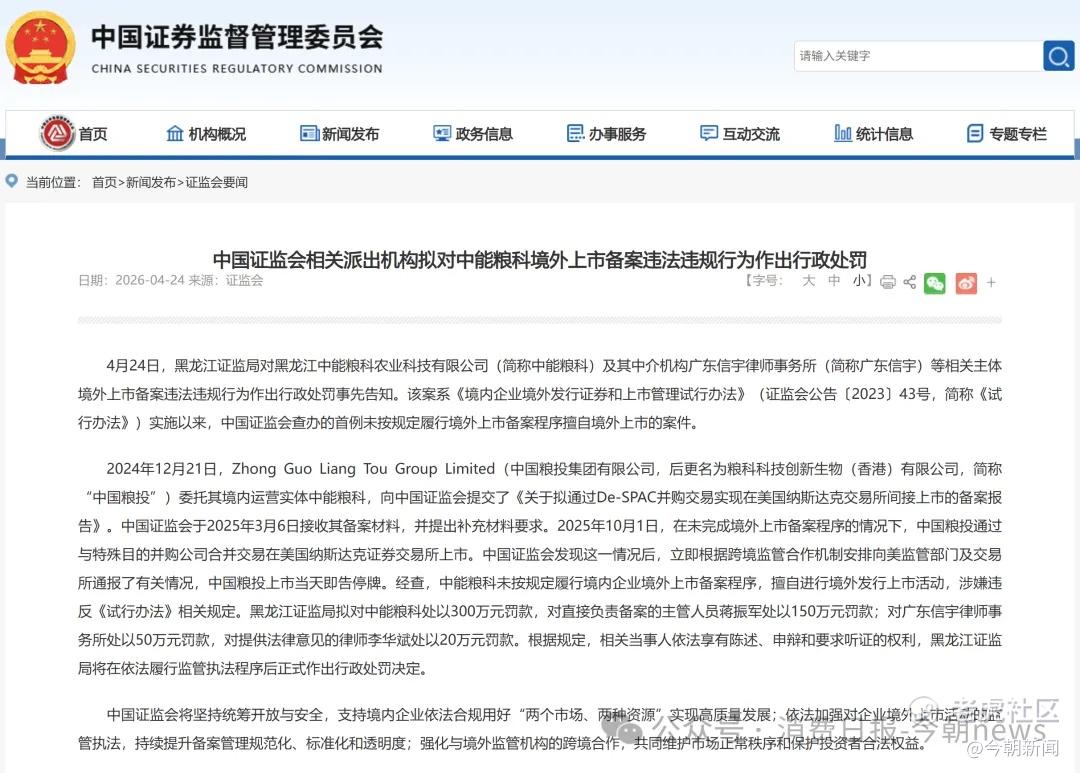
Task: Set font size to 大
Action: tap(809, 280)
